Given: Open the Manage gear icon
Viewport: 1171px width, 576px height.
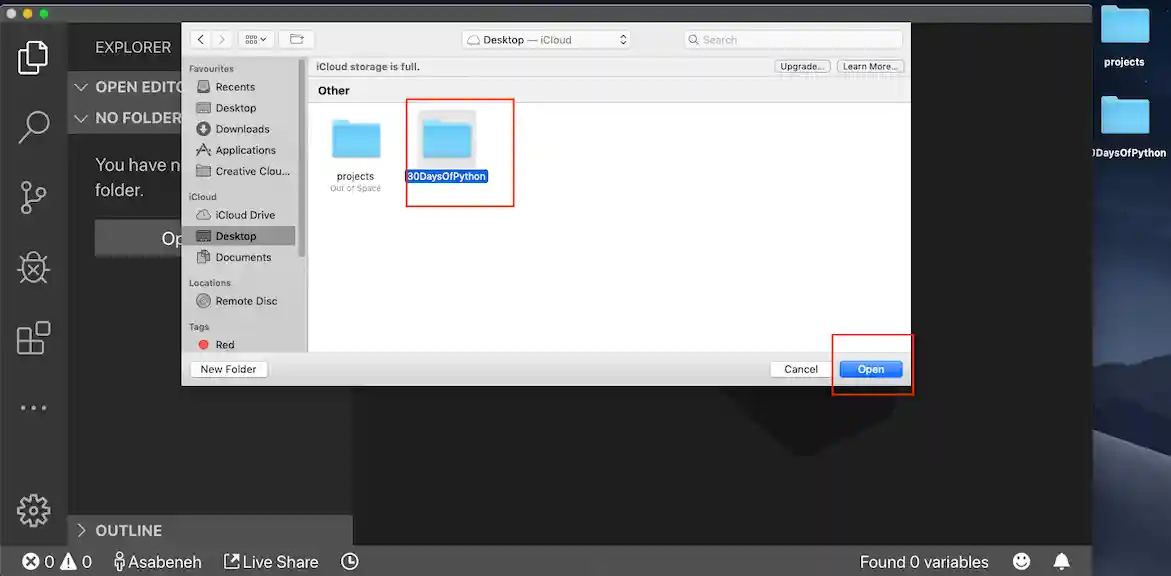Looking at the screenshot, I should (x=33, y=510).
